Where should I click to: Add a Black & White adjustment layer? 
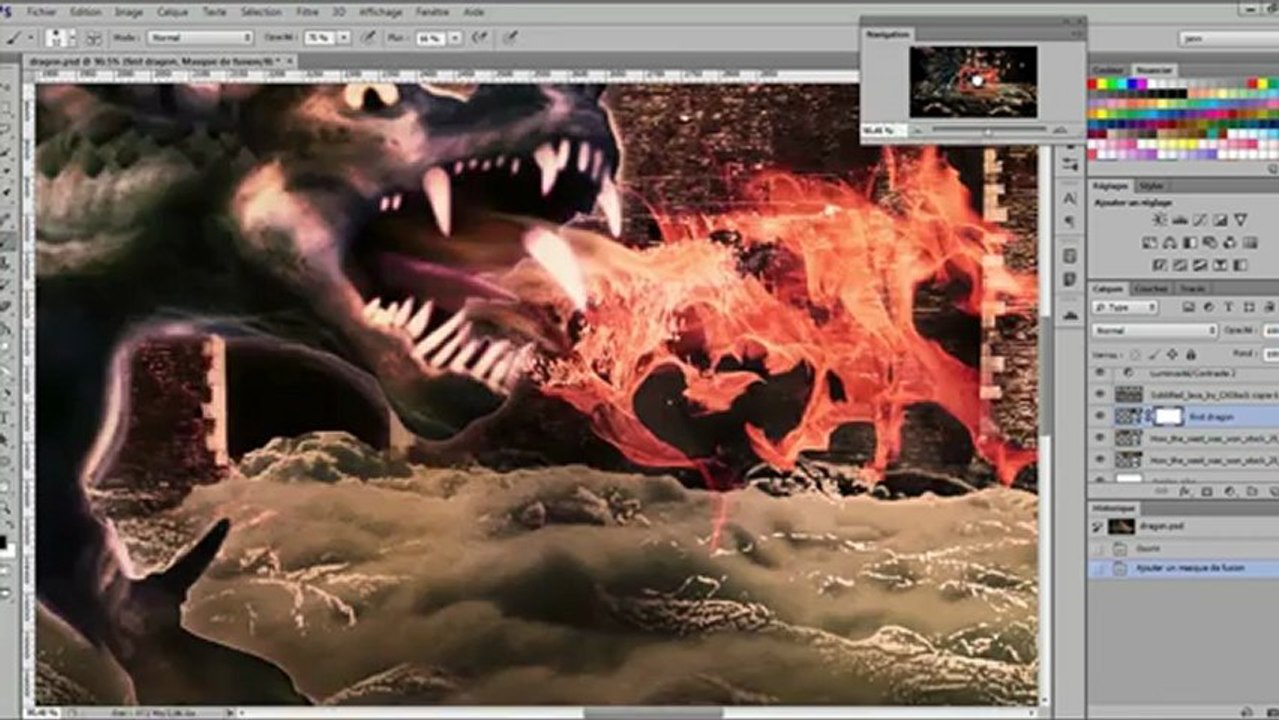point(1190,242)
